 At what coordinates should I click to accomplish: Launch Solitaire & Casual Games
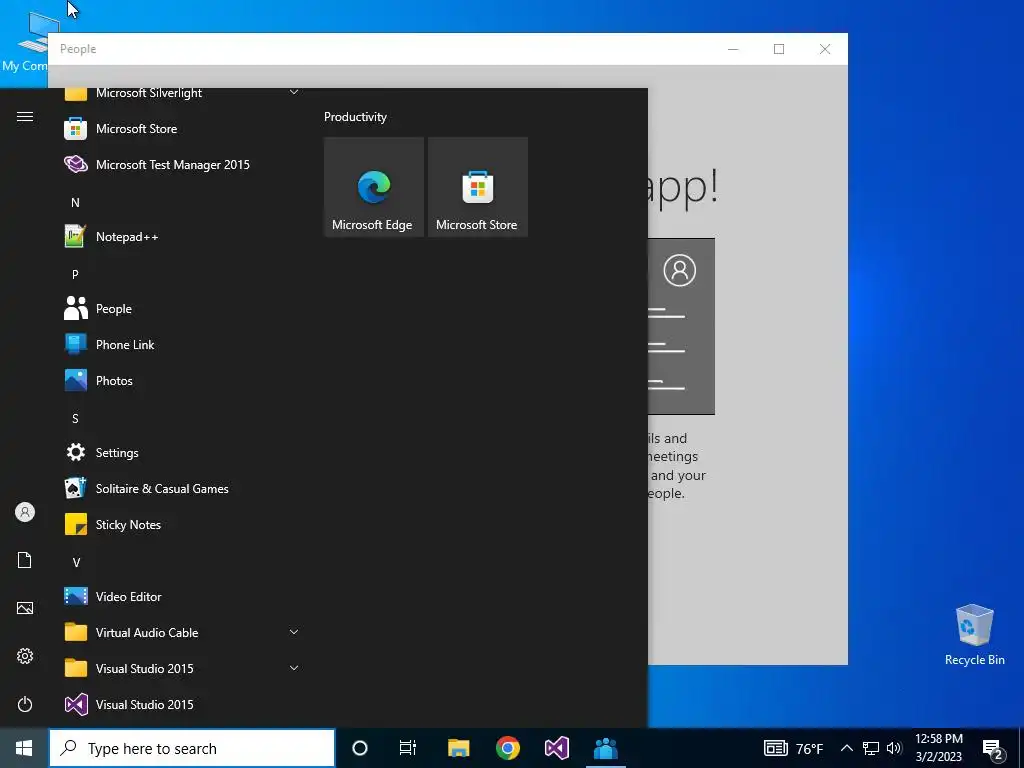point(181,488)
